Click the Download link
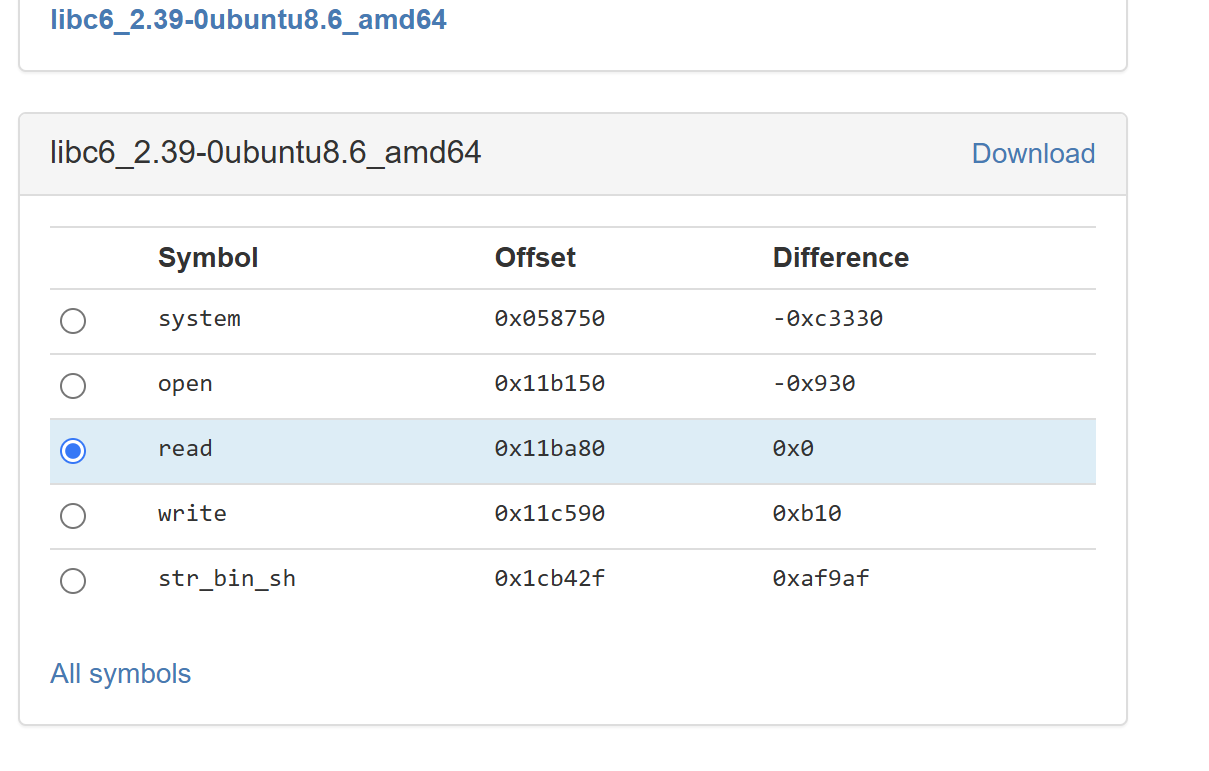 (x=1033, y=153)
